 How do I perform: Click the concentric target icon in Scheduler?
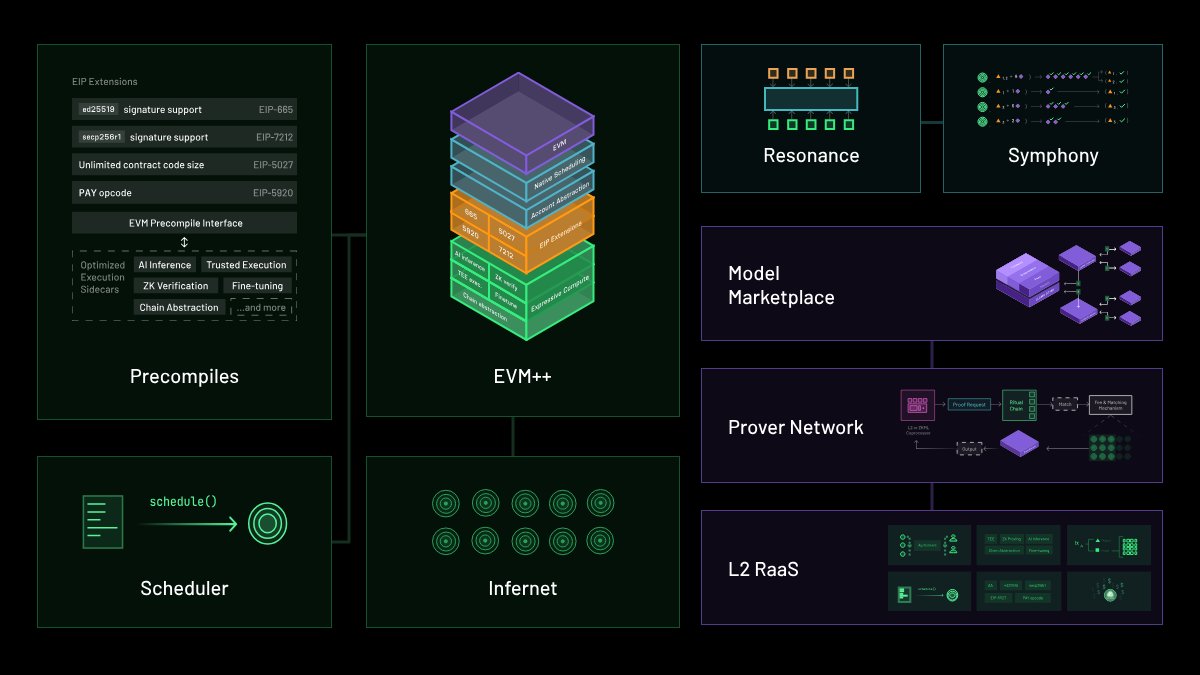click(268, 520)
